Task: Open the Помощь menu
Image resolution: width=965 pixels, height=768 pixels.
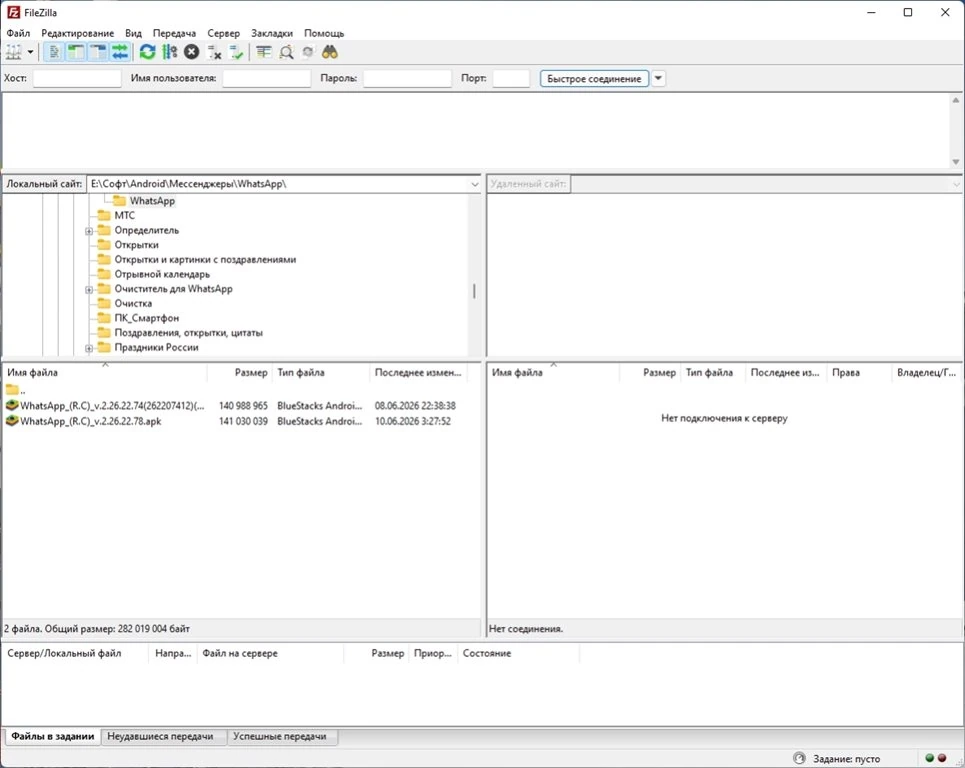Action: point(324,33)
